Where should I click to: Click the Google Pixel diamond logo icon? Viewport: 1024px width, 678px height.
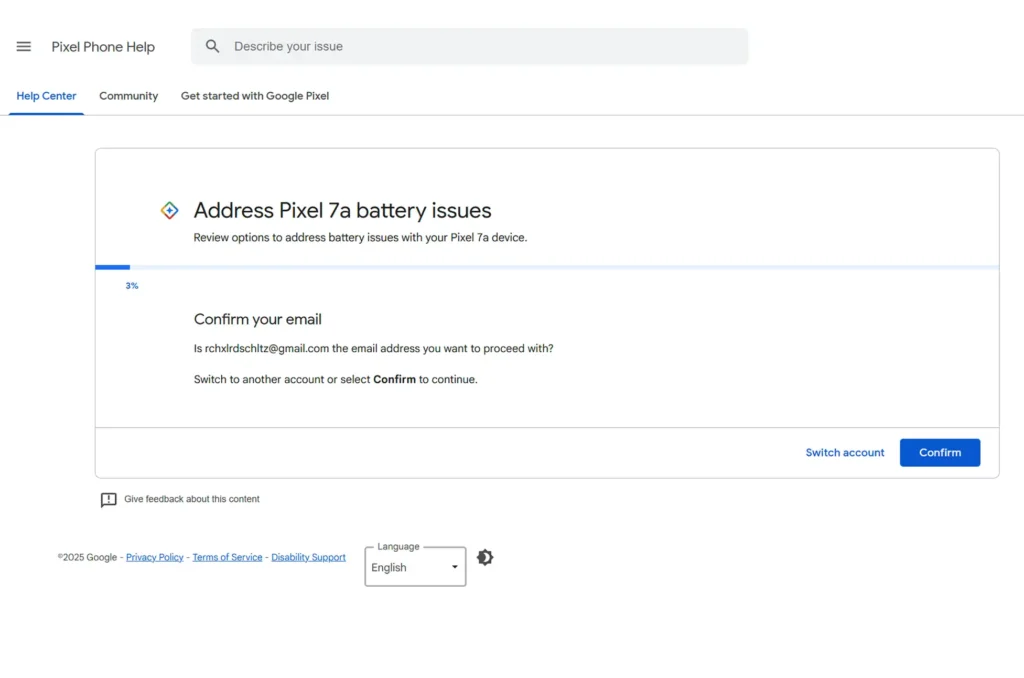pyautogui.click(x=170, y=210)
